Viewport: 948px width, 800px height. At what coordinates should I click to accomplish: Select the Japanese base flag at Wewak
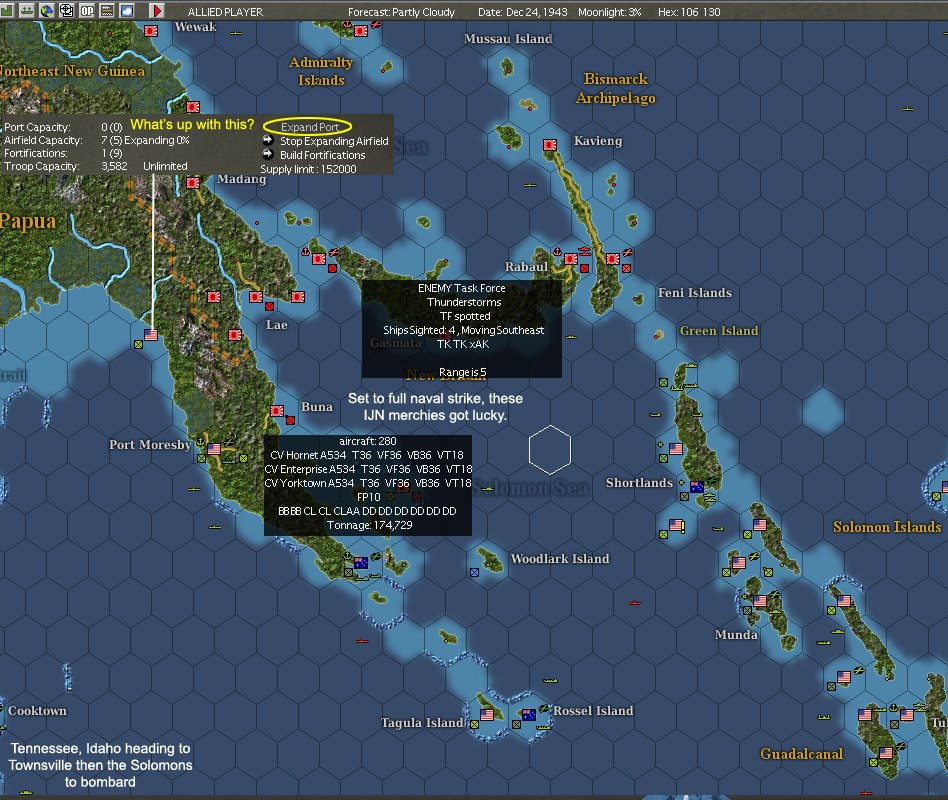point(151,31)
